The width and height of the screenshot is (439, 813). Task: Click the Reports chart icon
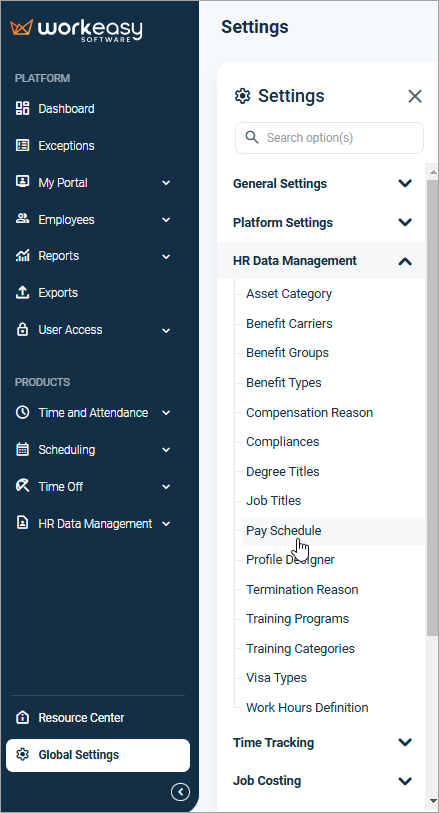tap(22, 256)
